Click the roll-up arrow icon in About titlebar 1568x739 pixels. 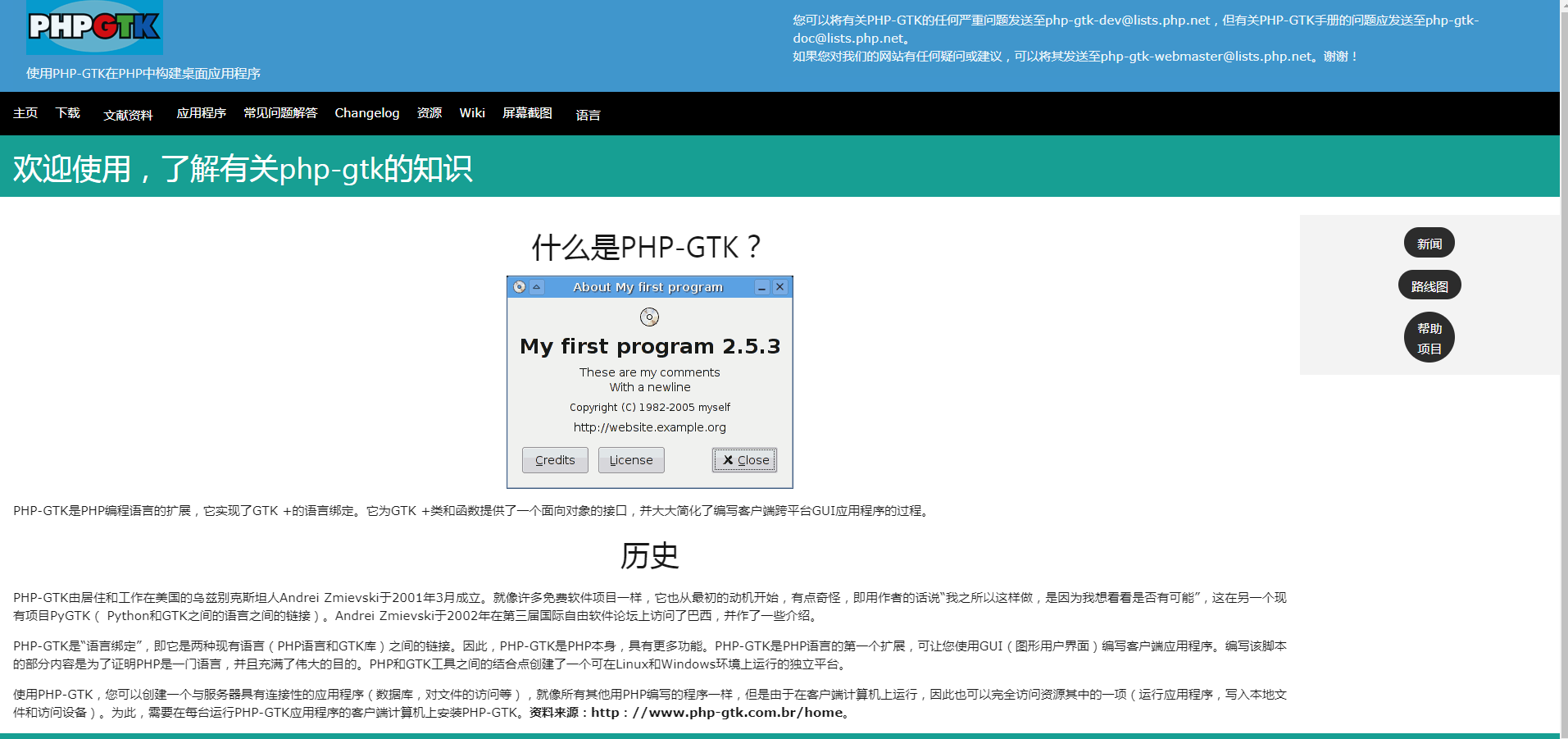click(537, 287)
